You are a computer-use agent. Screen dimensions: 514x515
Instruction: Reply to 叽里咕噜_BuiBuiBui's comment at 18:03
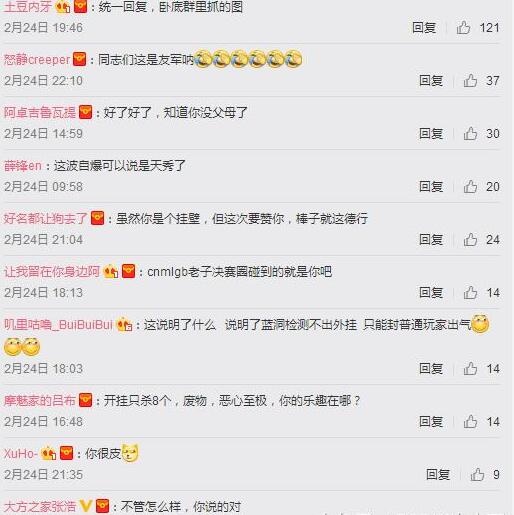(x=431, y=368)
